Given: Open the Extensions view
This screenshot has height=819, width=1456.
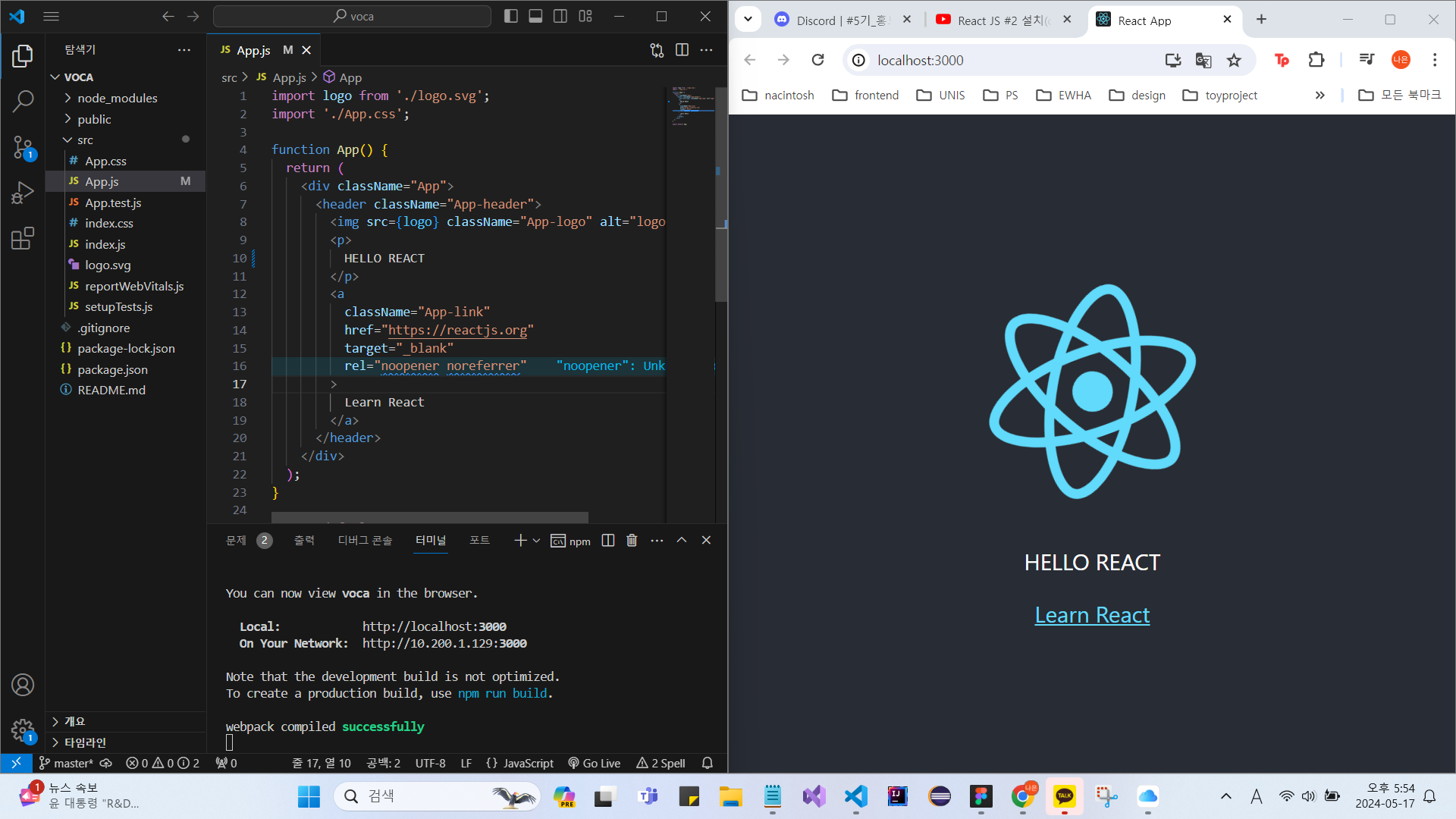Looking at the screenshot, I should (x=23, y=239).
